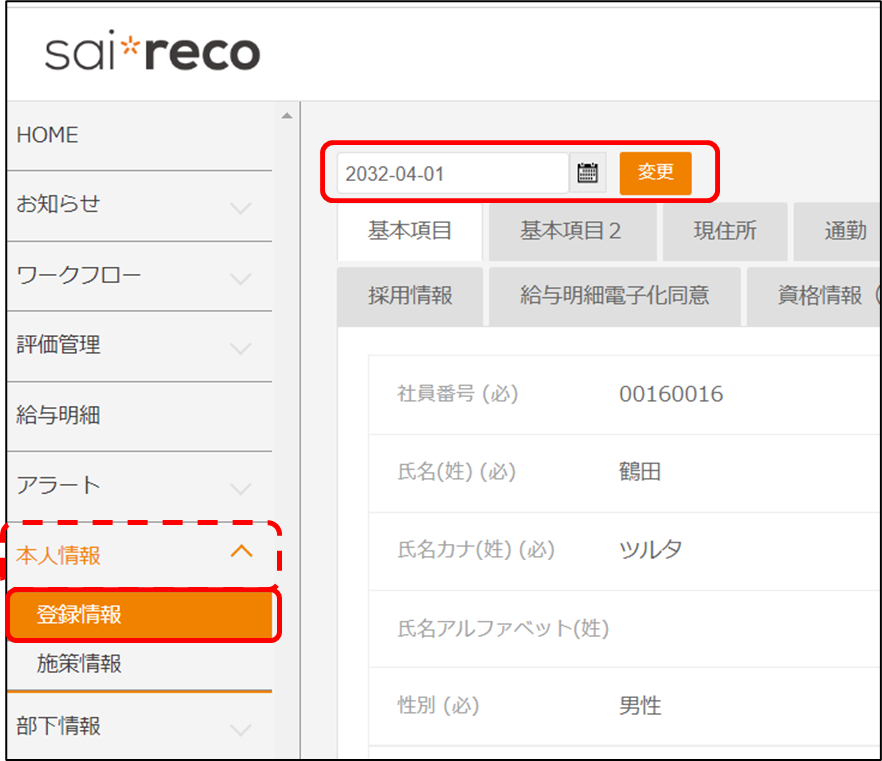This screenshot has width=882, height=761.
Task: Switch to the 基本項目２ tab
Action: [571, 231]
